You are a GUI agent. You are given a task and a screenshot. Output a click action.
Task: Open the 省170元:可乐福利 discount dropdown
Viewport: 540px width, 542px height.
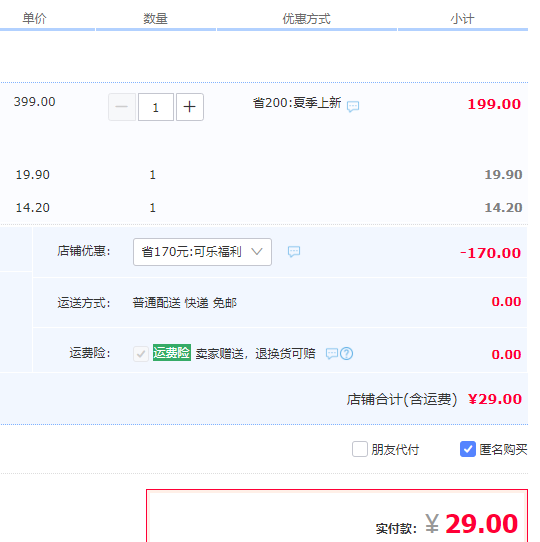coord(202,252)
